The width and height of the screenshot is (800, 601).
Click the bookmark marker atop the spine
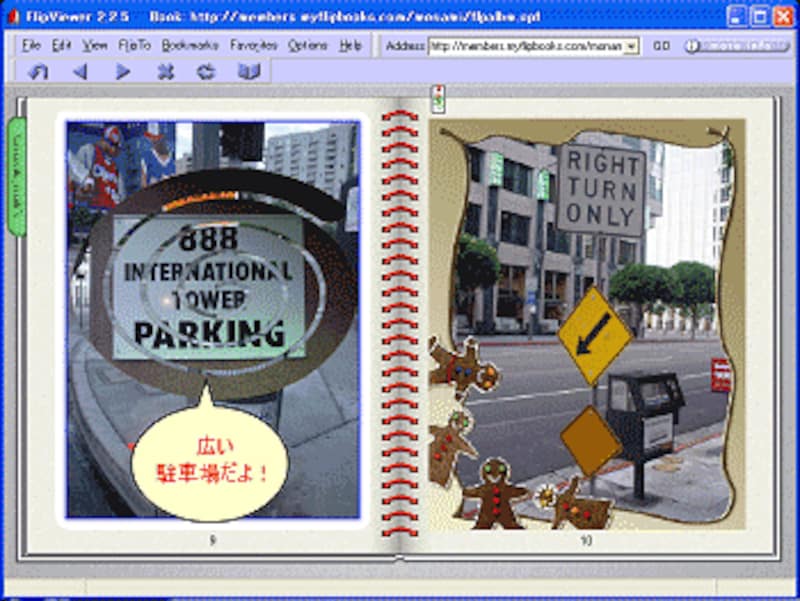[x=438, y=99]
